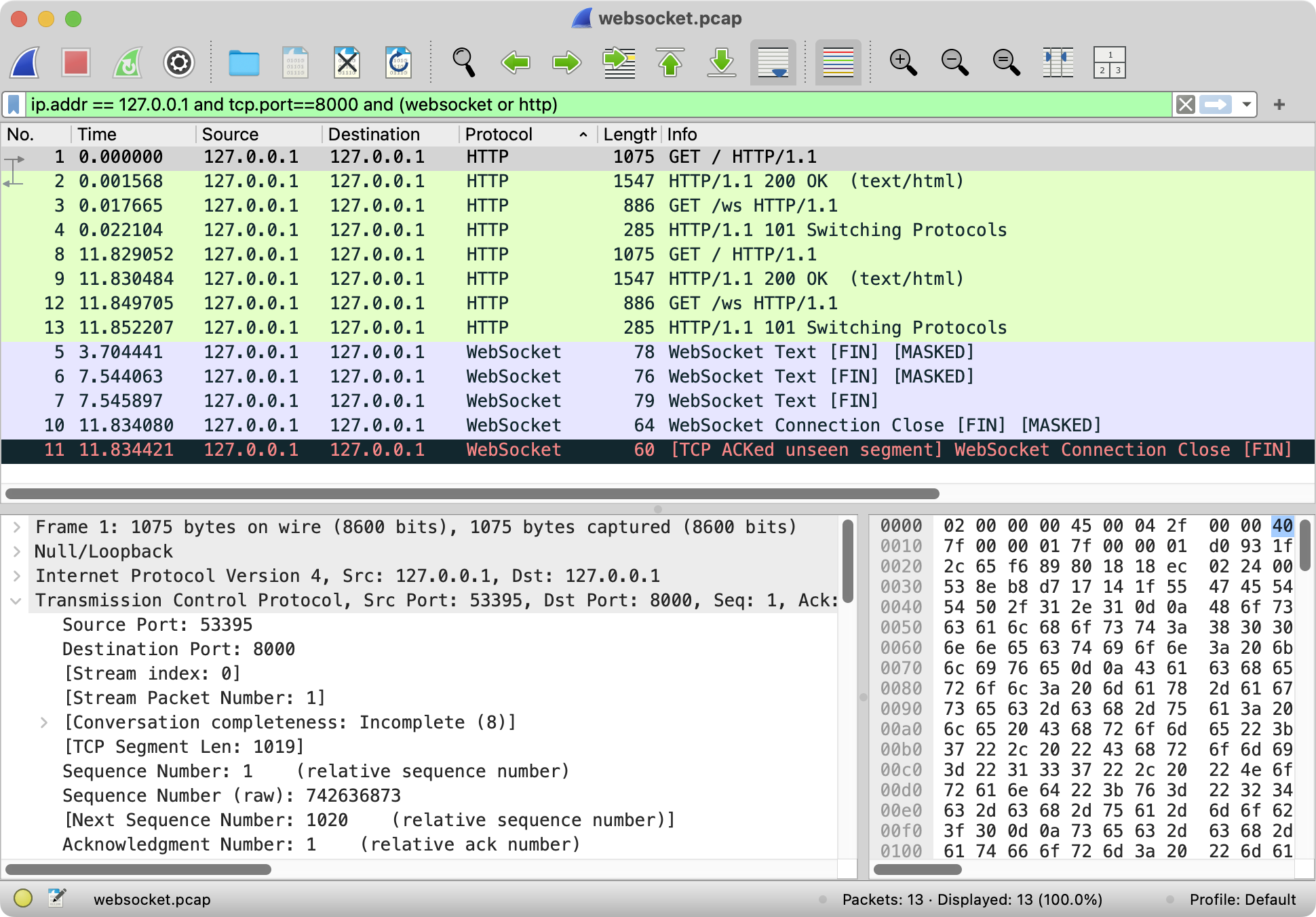Toggle auto-scroll during live capture
The width and height of the screenshot is (1316, 917).
coord(773,62)
